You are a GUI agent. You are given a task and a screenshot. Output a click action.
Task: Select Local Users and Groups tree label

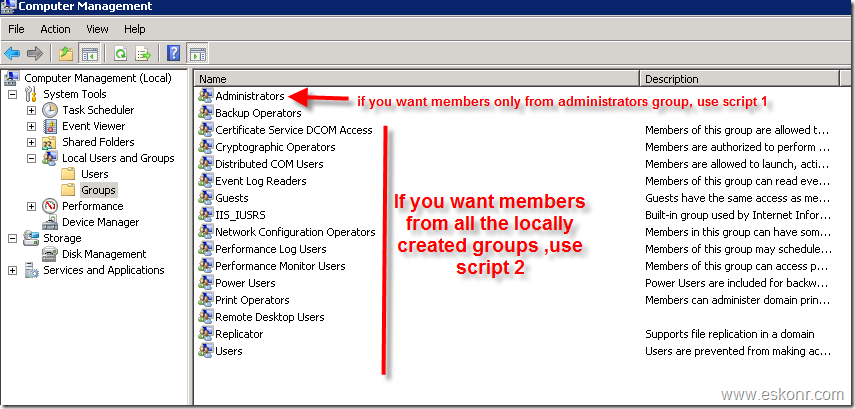(x=118, y=158)
